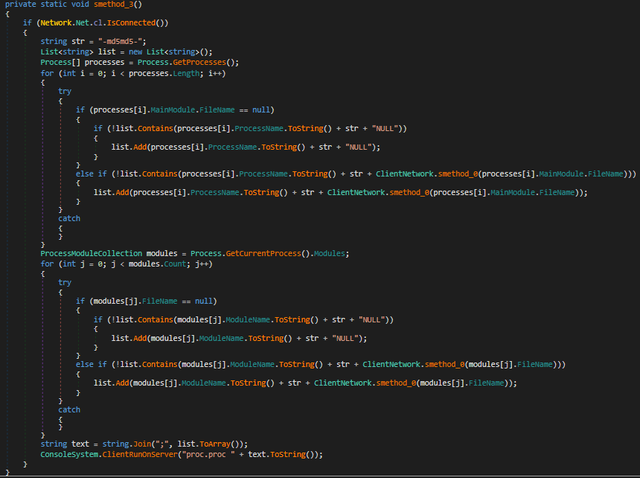
Task: Click "string text" variable declaration
Action: [x=64, y=444]
